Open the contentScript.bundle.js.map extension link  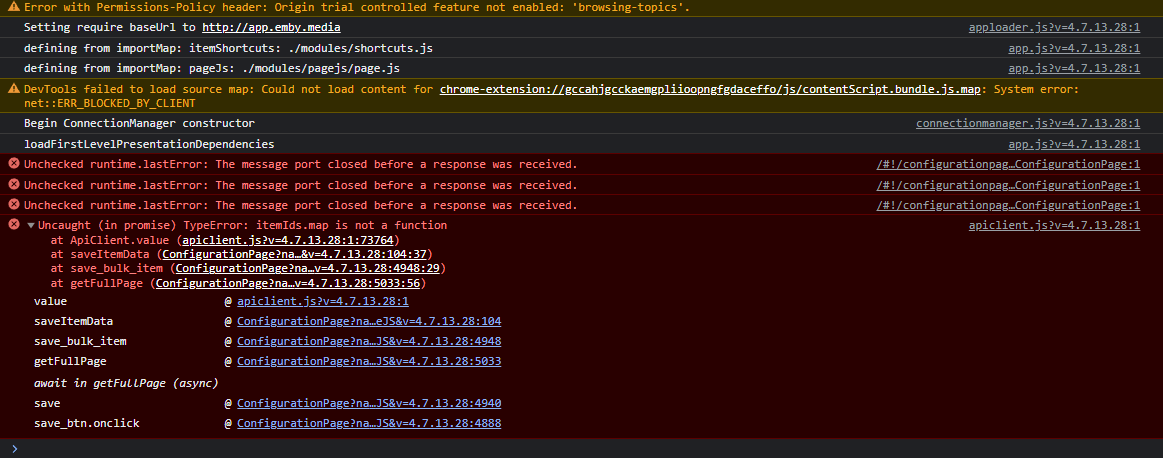710,89
